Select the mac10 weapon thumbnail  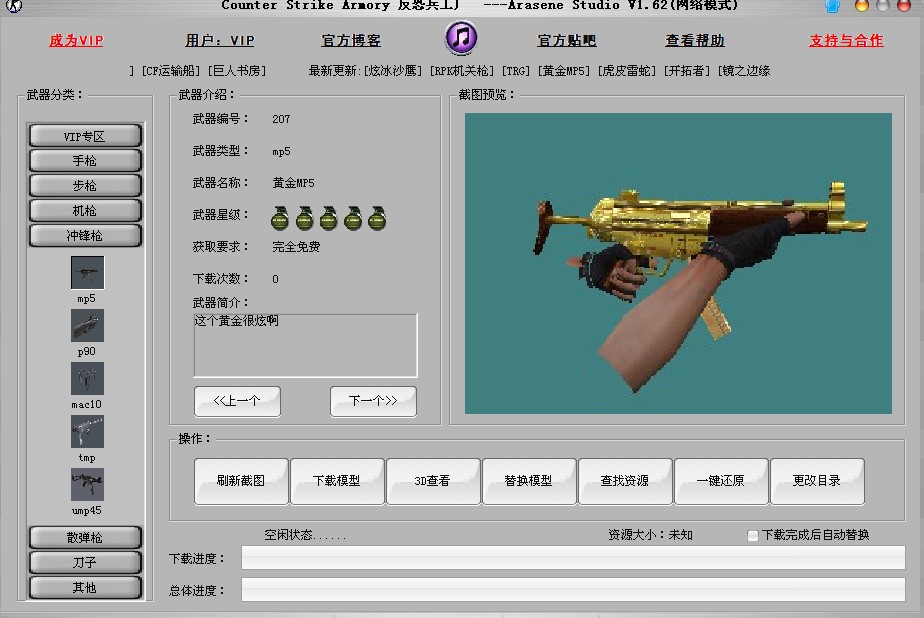[x=87, y=378]
